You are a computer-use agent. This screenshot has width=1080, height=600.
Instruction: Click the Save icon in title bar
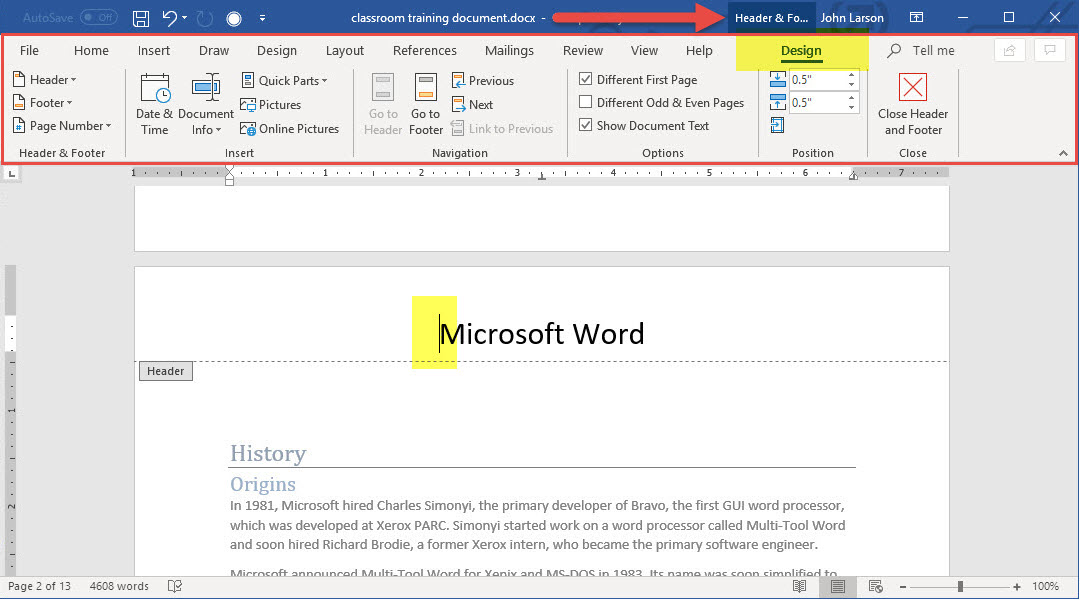pos(141,18)
